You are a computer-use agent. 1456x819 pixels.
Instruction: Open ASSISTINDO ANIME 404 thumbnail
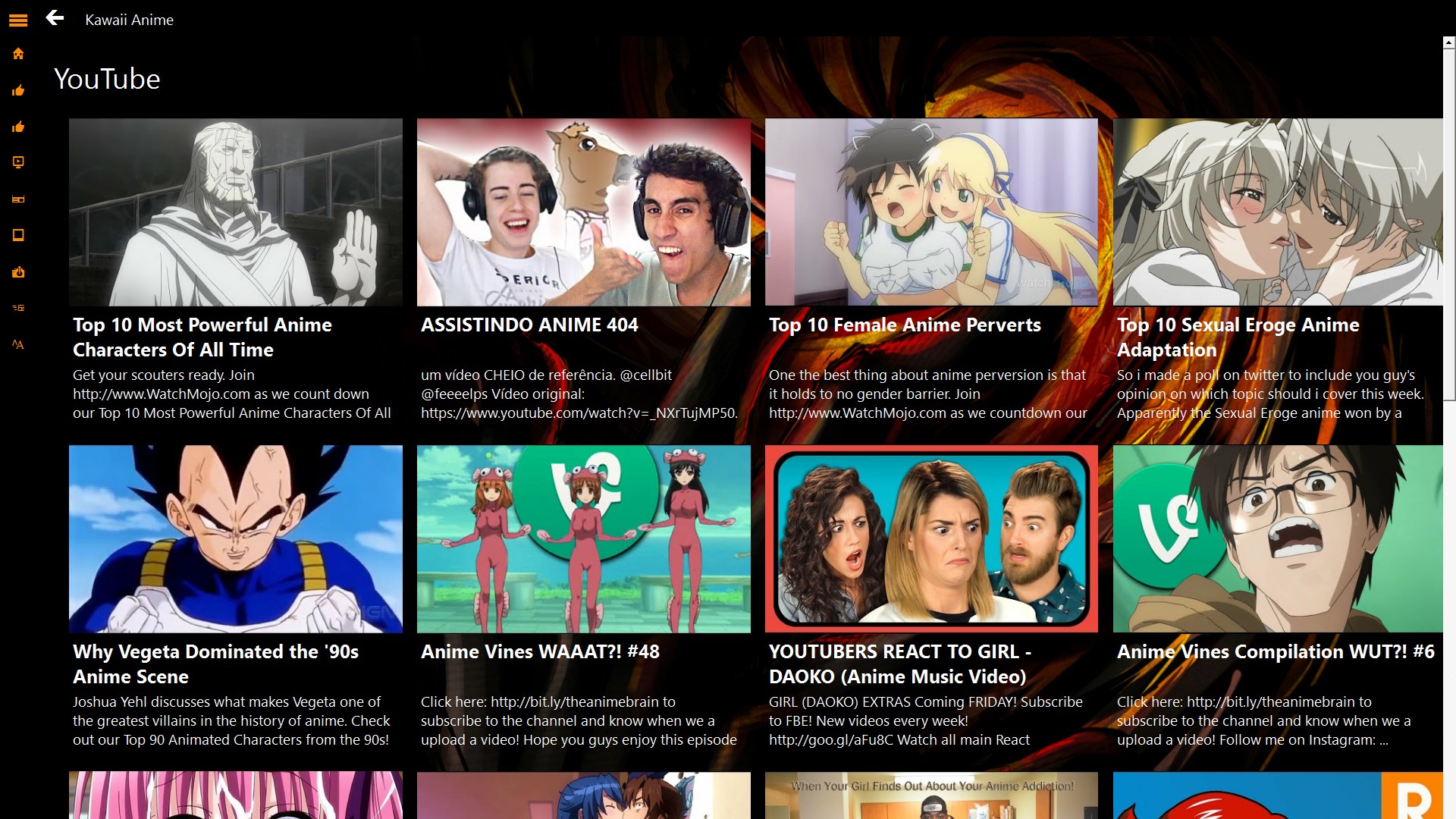click(x=583, y=212)
